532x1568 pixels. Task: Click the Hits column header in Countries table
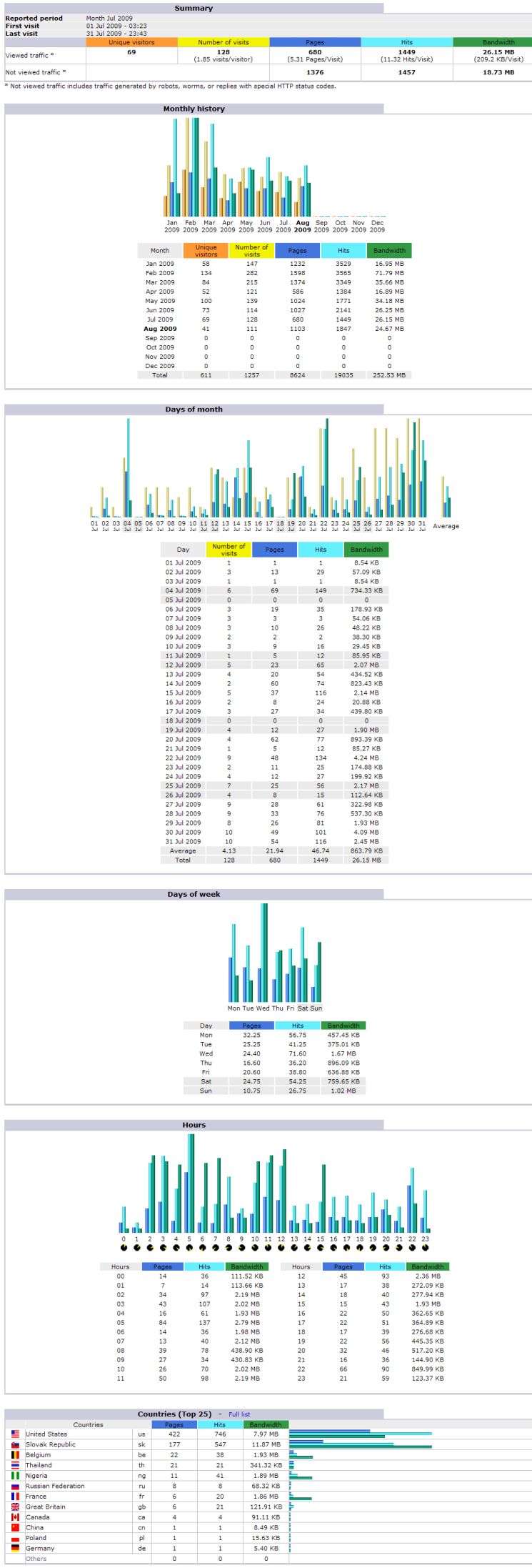[220, 1424]
